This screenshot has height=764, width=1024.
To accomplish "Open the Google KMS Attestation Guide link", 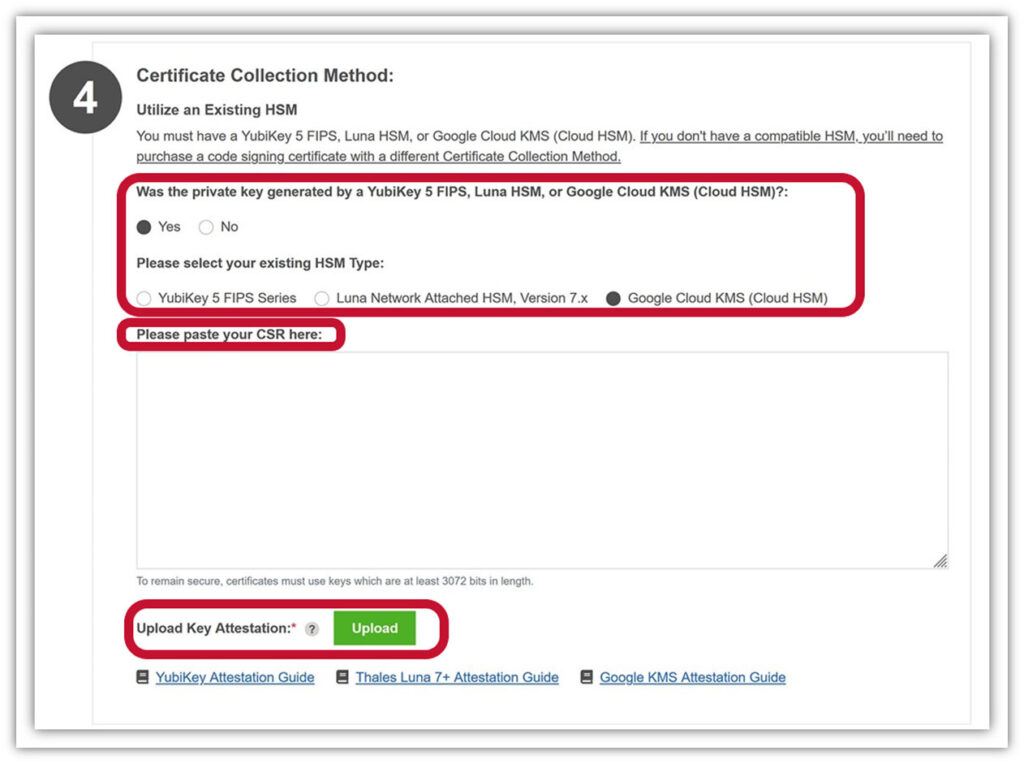I will pyautogui.click(x=693, y=678).
